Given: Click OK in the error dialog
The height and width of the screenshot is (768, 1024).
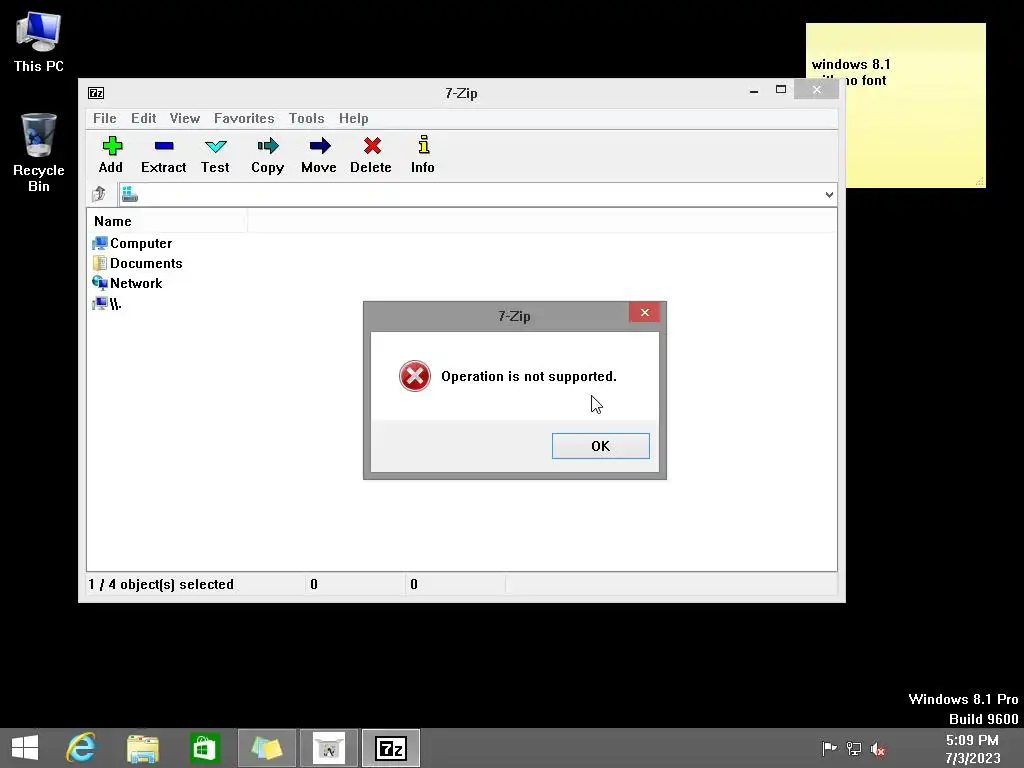Looking at the screenshot, I should coord(600,446).
